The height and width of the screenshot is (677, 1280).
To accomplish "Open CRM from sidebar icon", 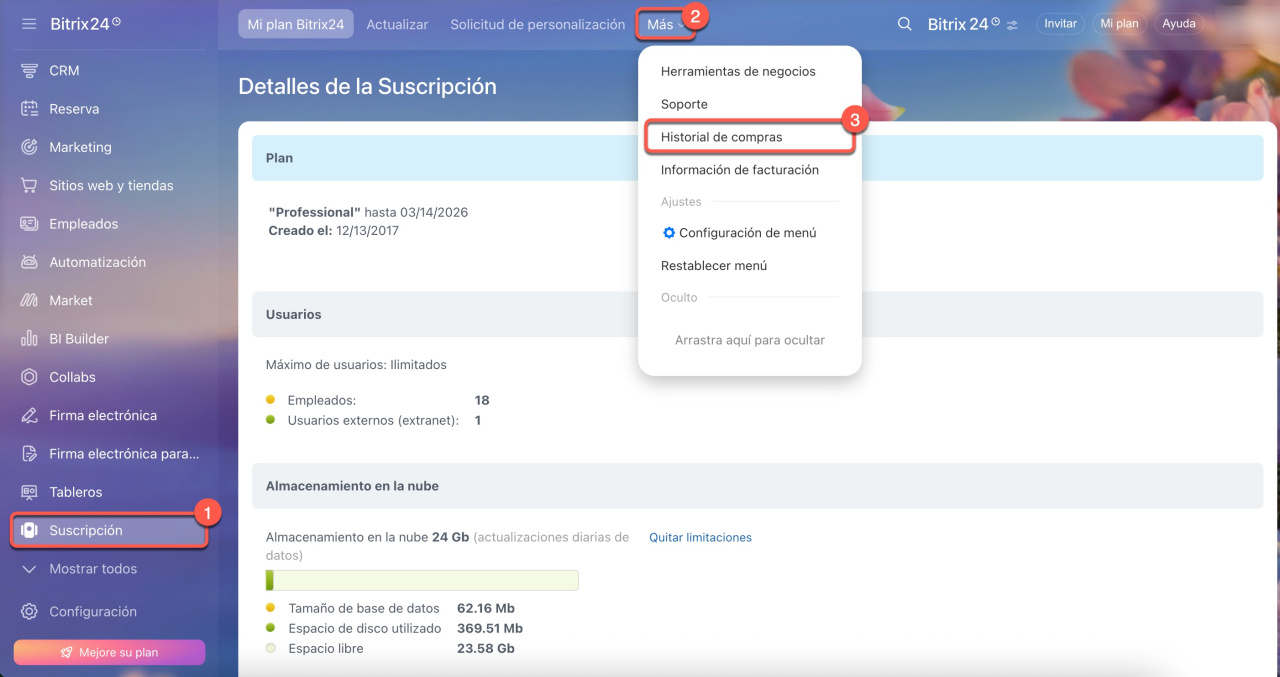I will [29, 71].
